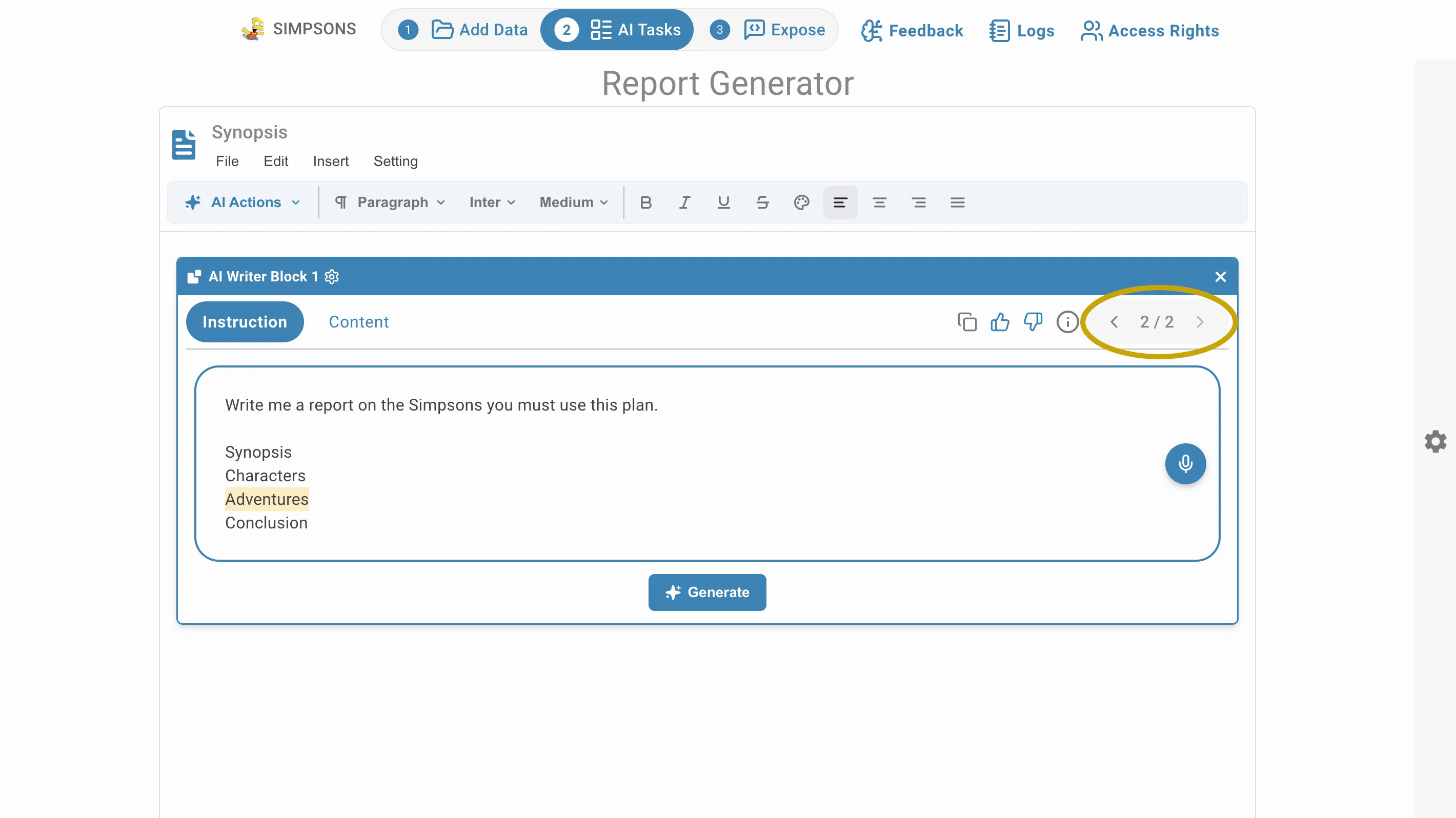Click the Characters line in instruction
Screen dimensions: 1456x818
click(265, 475)
